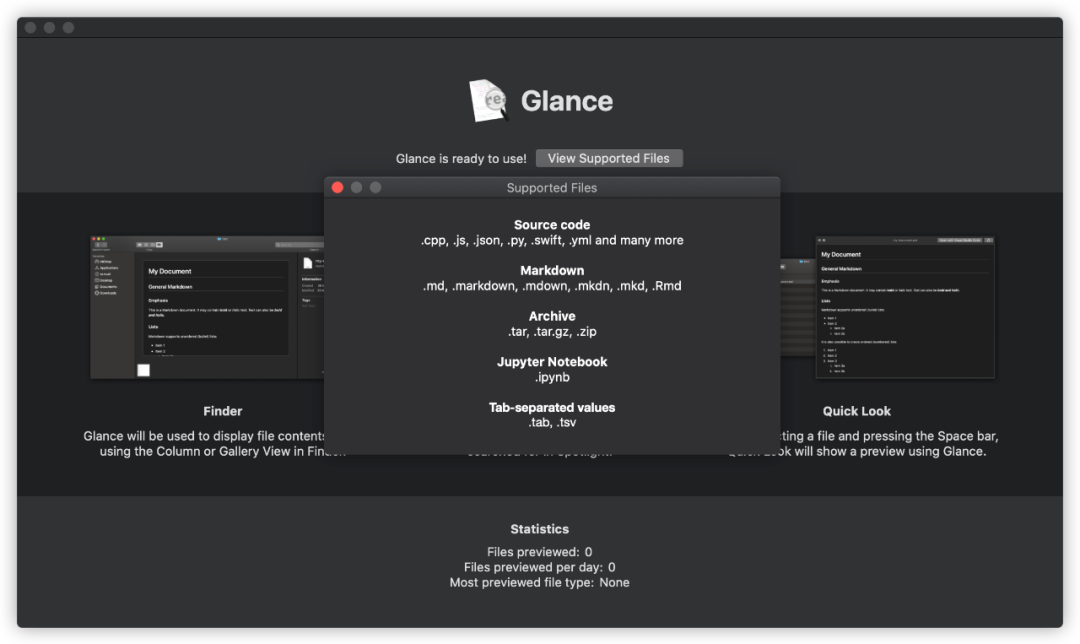Select the Archive heading
Screen dimensions: 1080x644
[x=552, y=316]
